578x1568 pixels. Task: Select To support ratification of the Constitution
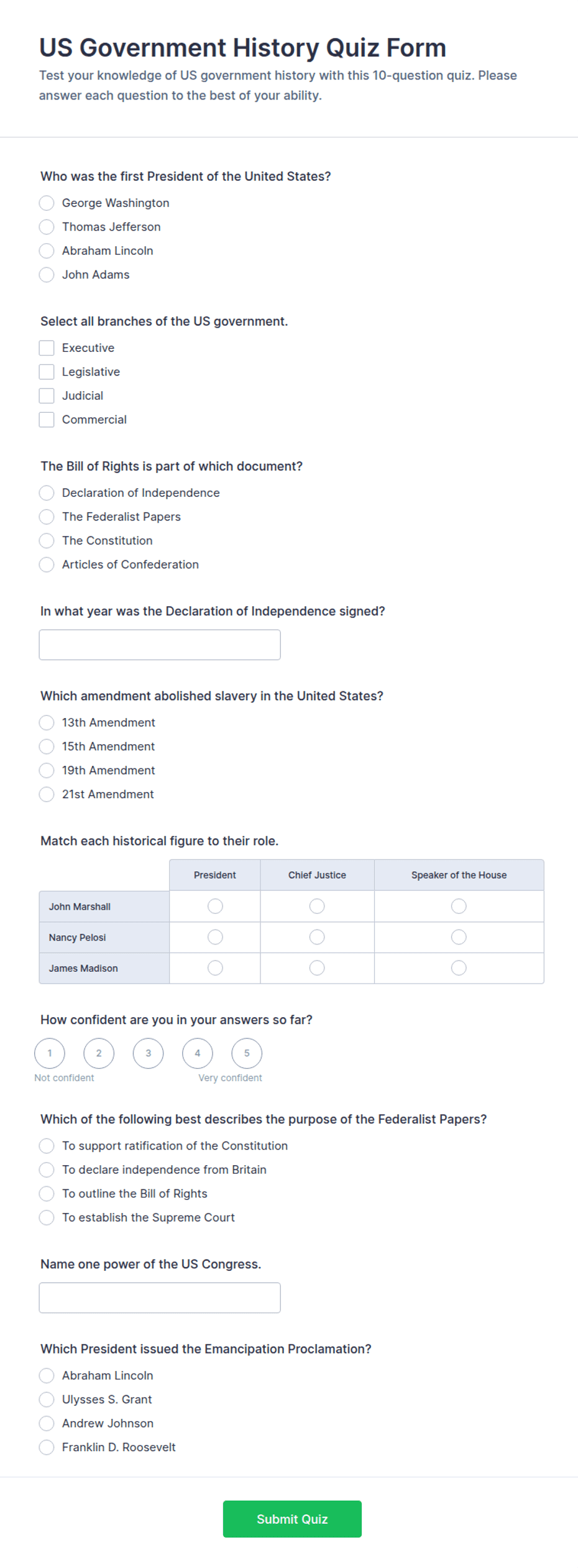coord(47,1146)
